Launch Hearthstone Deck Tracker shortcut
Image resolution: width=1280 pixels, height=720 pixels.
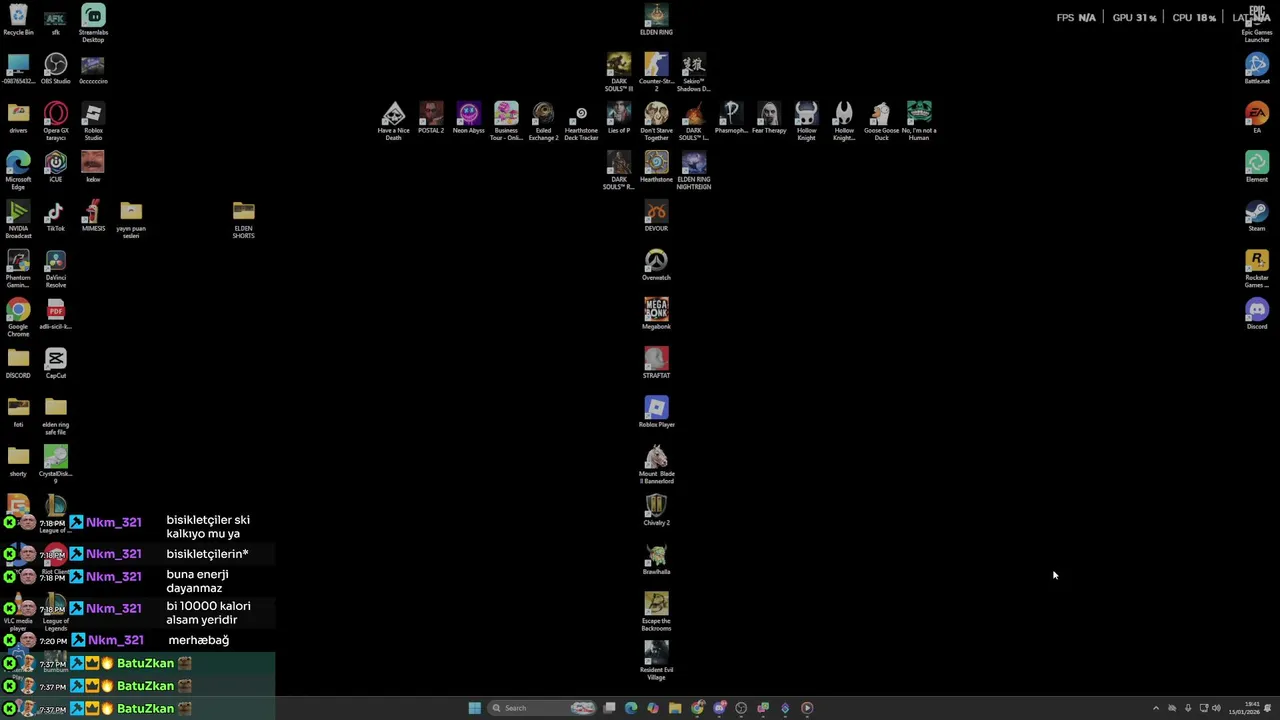pyautogui.click(x=581, y=121)
